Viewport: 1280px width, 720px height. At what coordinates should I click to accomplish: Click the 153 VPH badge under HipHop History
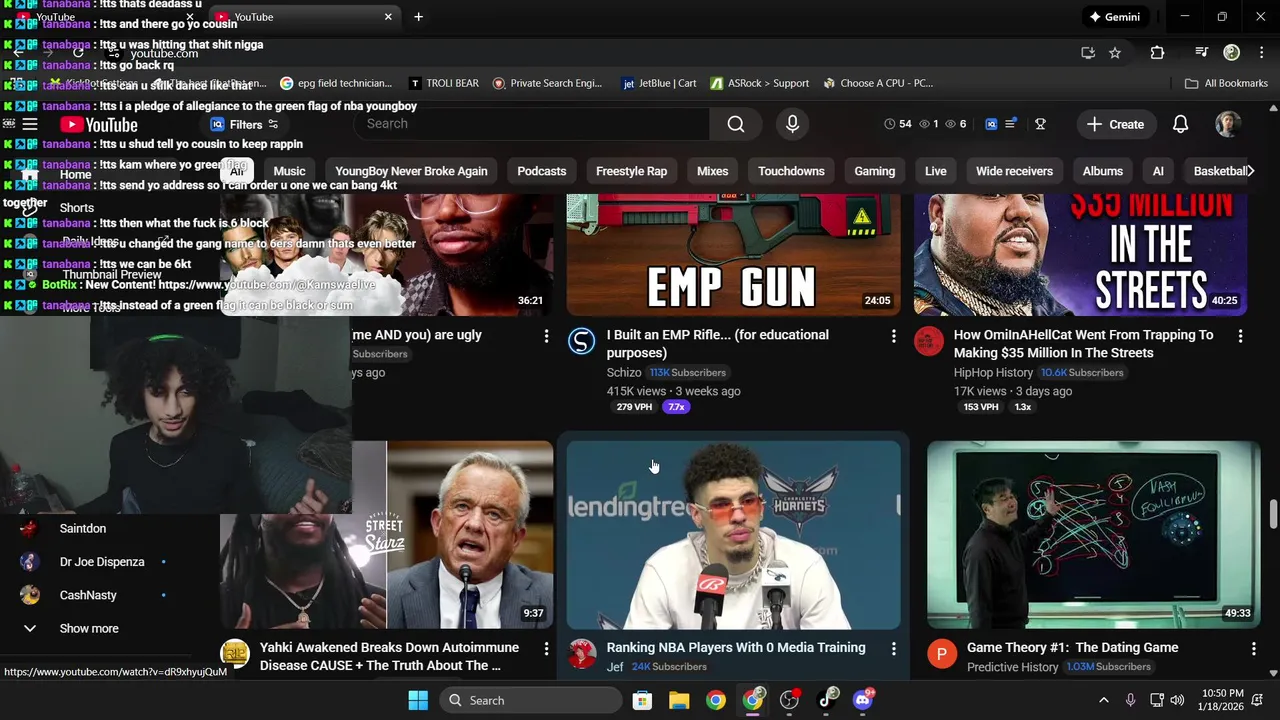tap(981, 407)
